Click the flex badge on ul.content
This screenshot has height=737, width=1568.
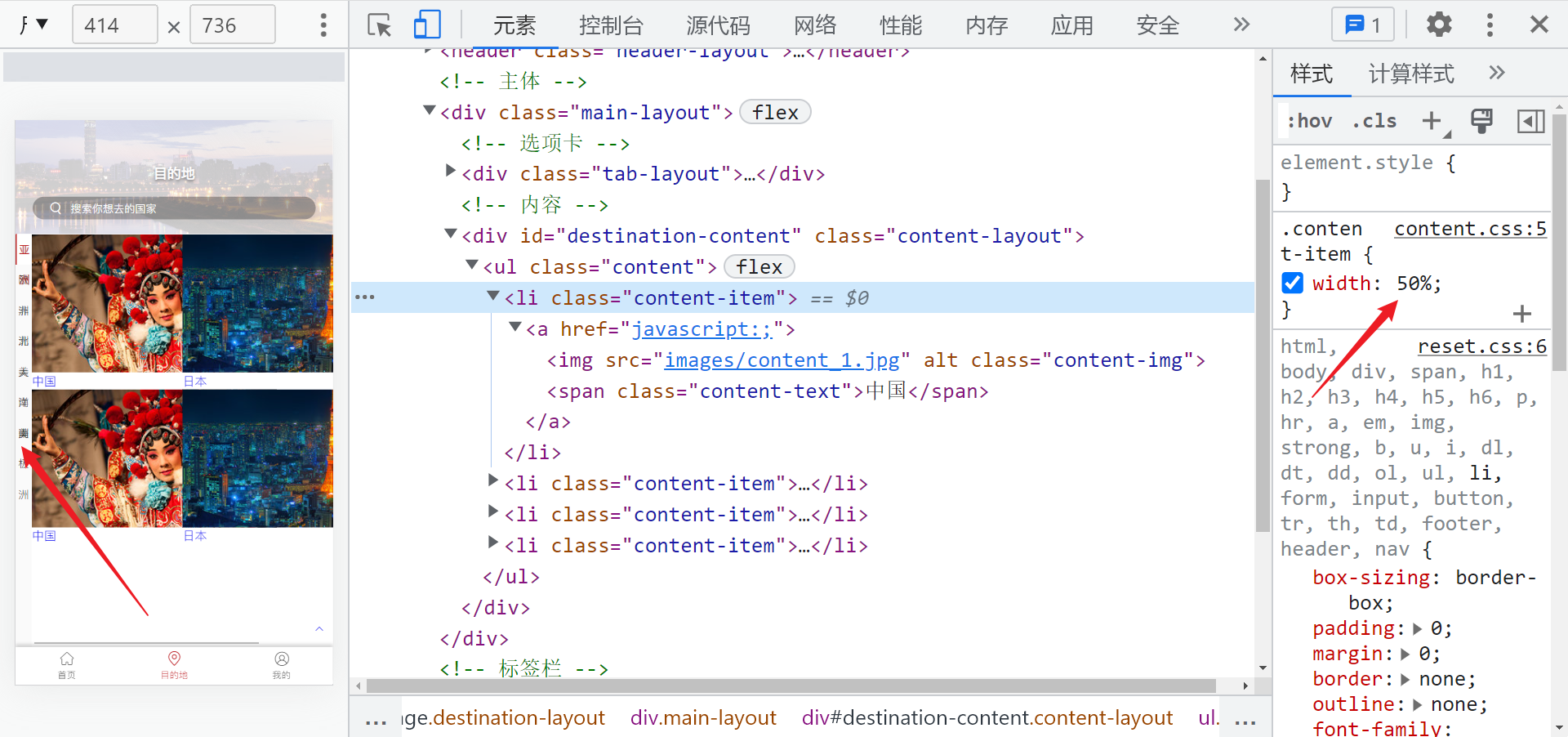(759, 266)
